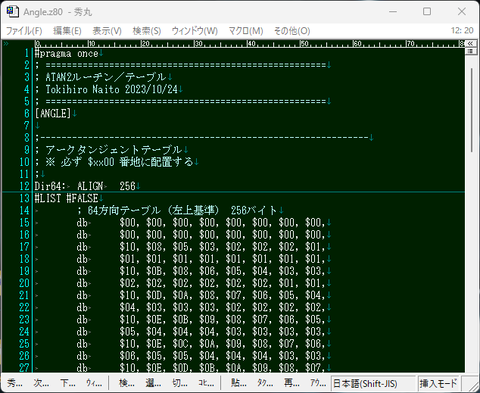Click the アークタンジェントテーブル comment

tap(109, 150)
